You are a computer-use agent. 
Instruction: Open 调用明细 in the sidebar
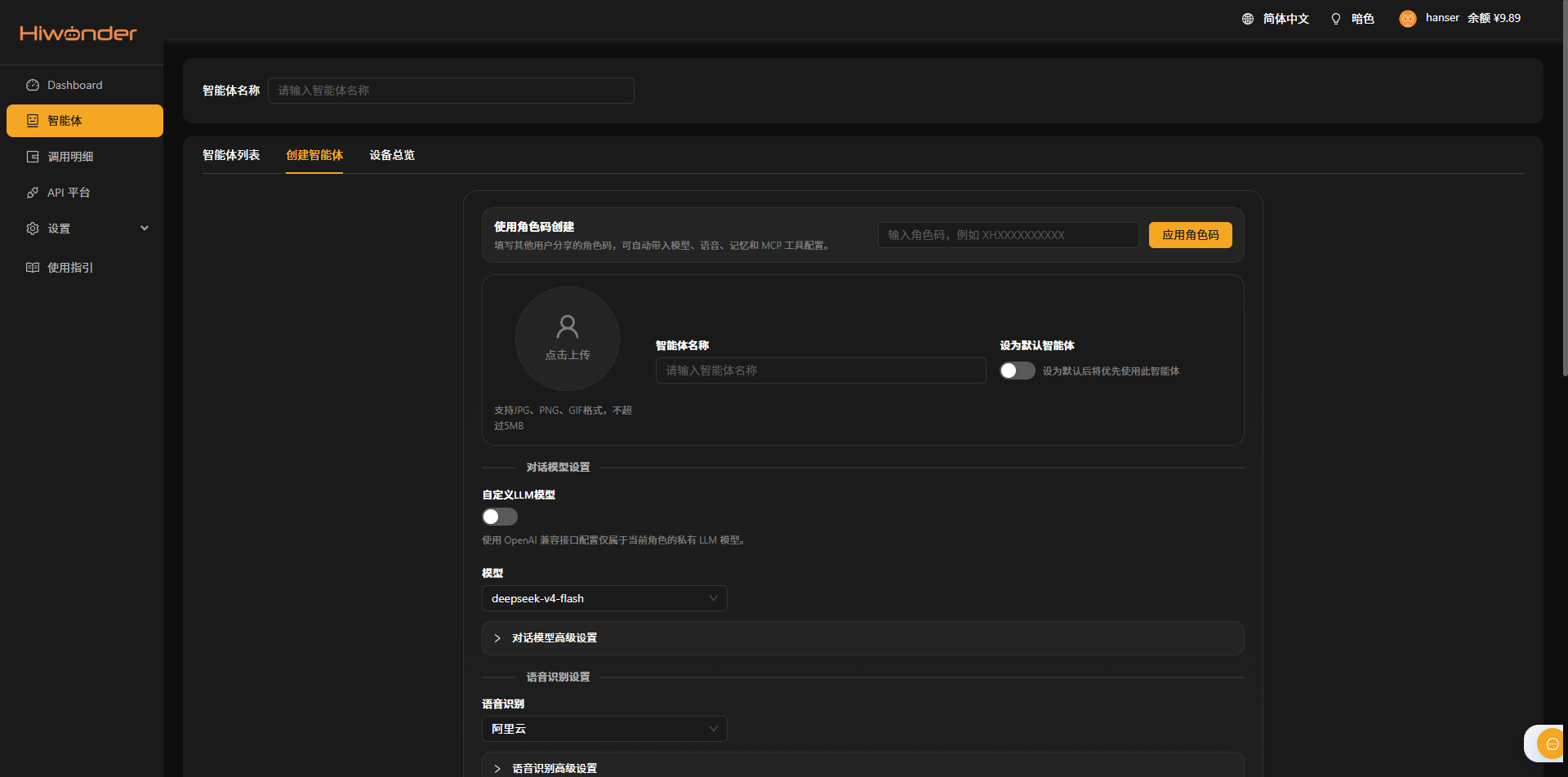point(85,157)
